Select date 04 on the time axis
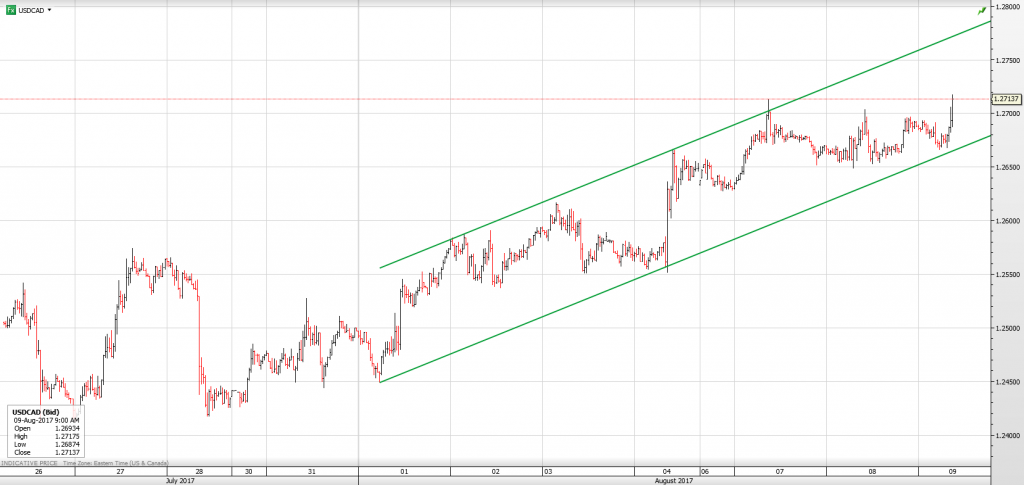The width and height of the screenshot is (1024, 485). tap(667, 470)
